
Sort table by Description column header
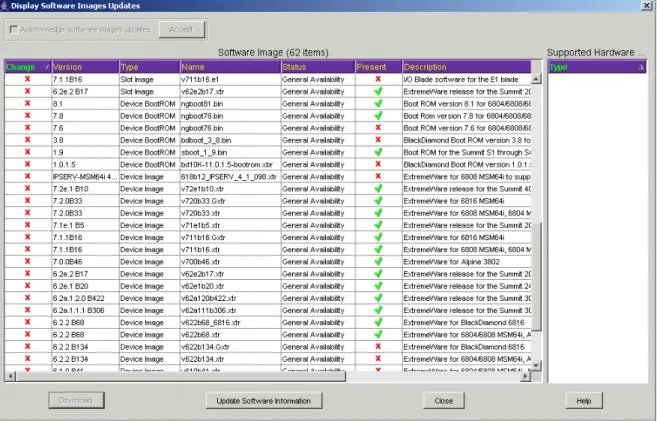point(467,67)
